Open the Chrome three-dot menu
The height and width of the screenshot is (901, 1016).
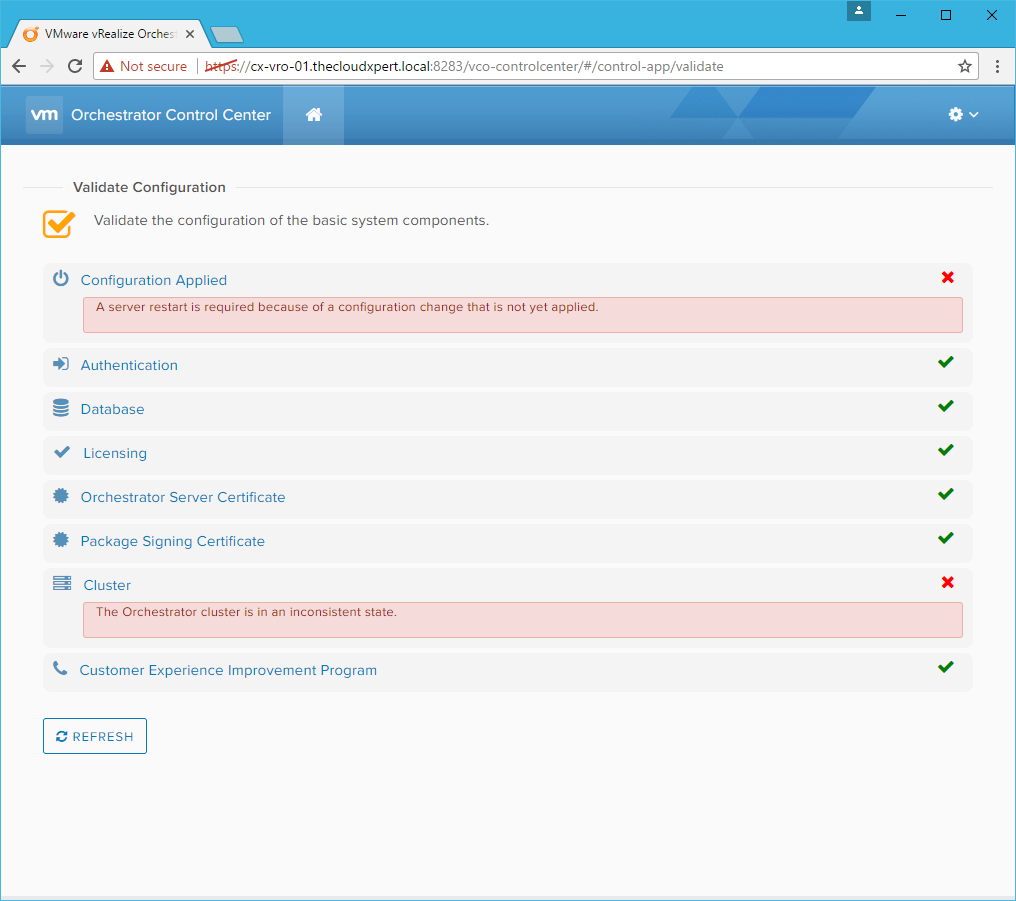pos(997,66)
